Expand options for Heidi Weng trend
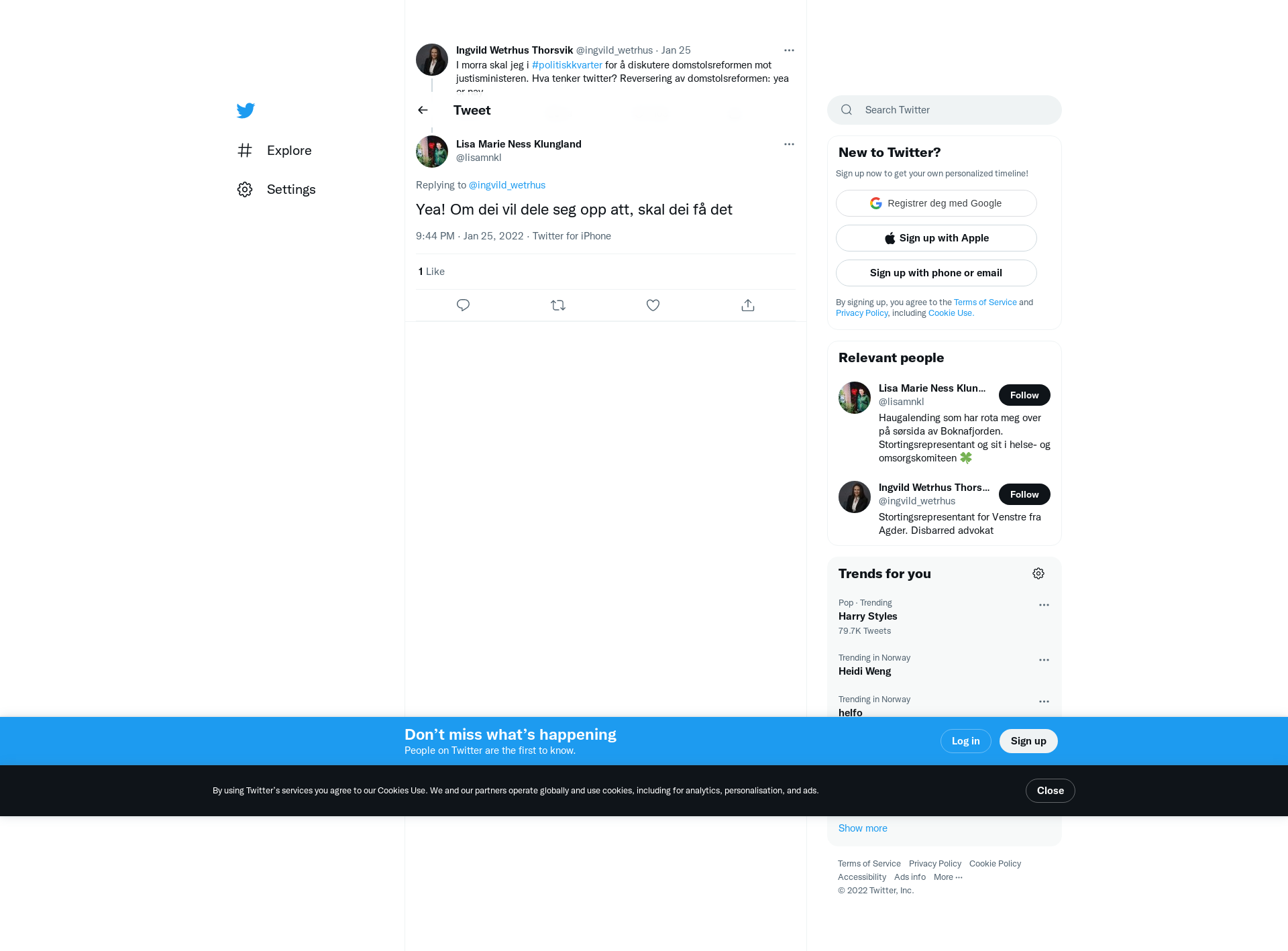Image resolution: width=1288 pixels, height=951 pixels. click(1044, 660)
